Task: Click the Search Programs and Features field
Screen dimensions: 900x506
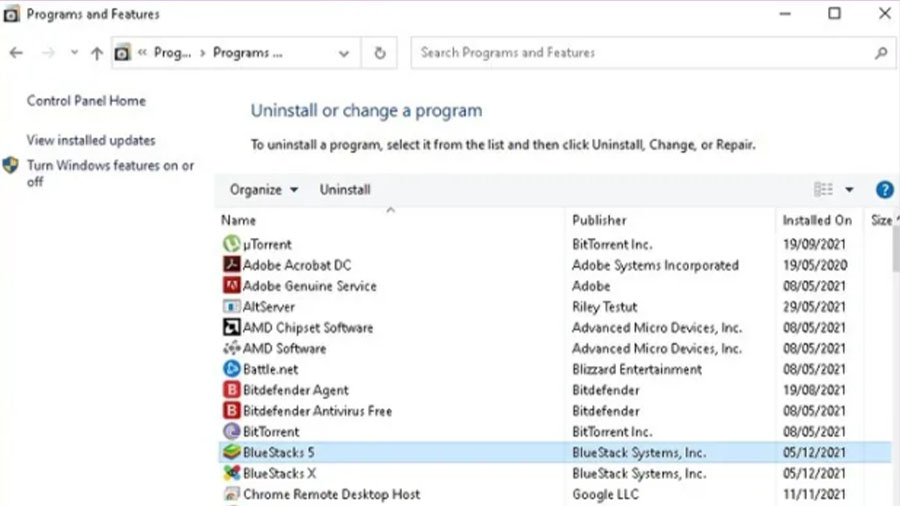Action: click(x=653, y=53)
